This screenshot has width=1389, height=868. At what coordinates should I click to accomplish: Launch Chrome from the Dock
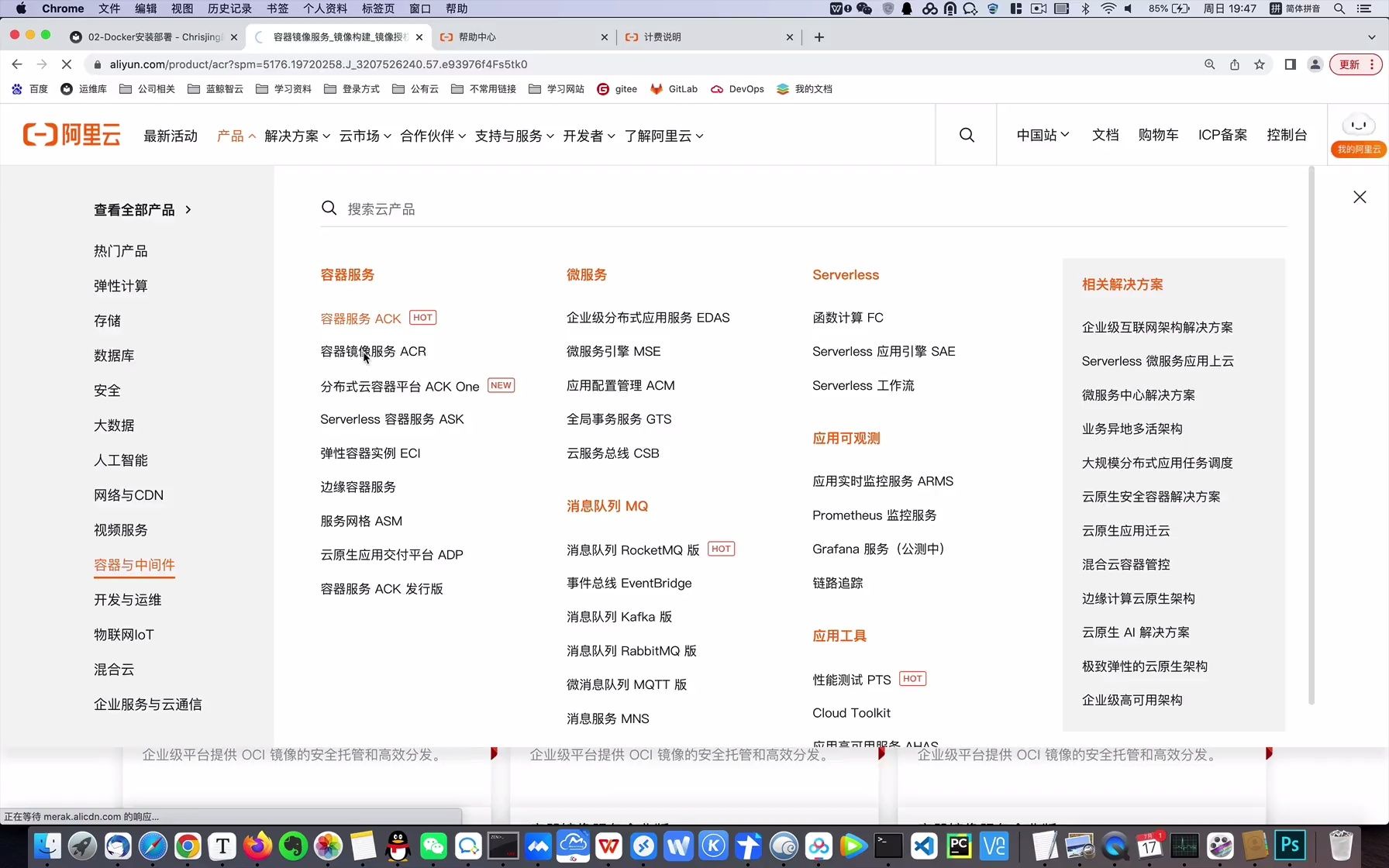(188, 846)
